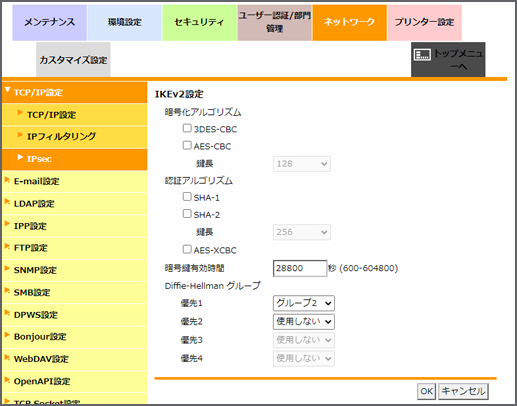Click the キャンセル button
This screenshot has height=406, width=517.
[463, 391]
